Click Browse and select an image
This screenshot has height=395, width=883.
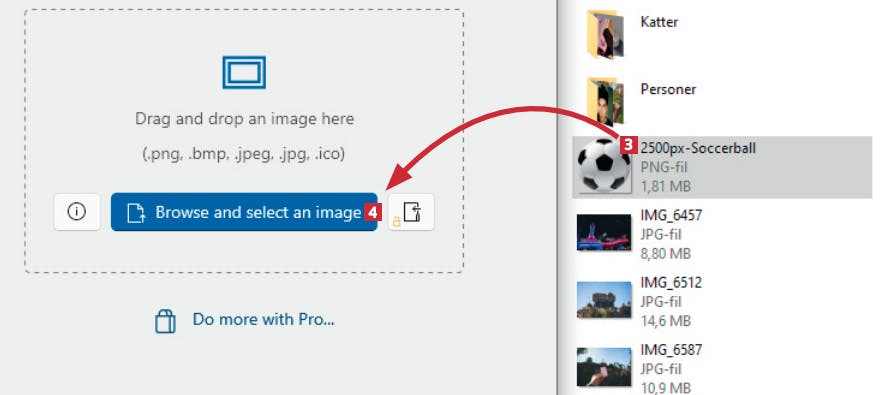coord(244,212)
